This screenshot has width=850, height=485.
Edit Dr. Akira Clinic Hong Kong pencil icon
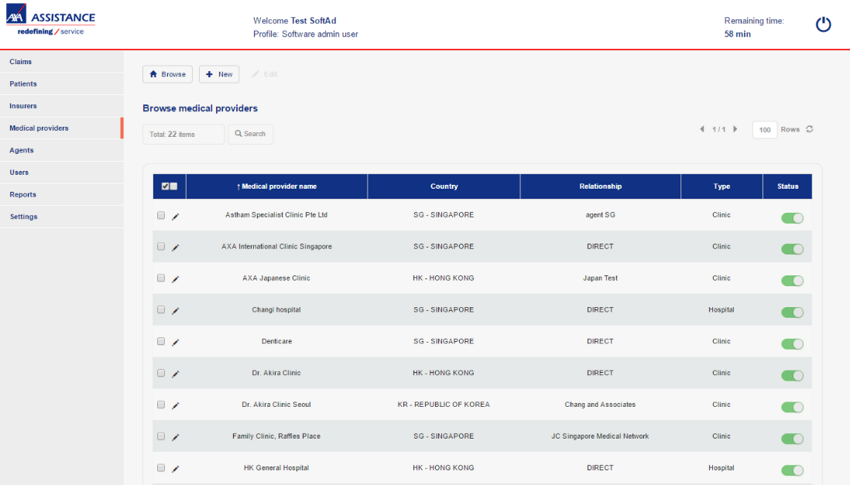[175, 374]
